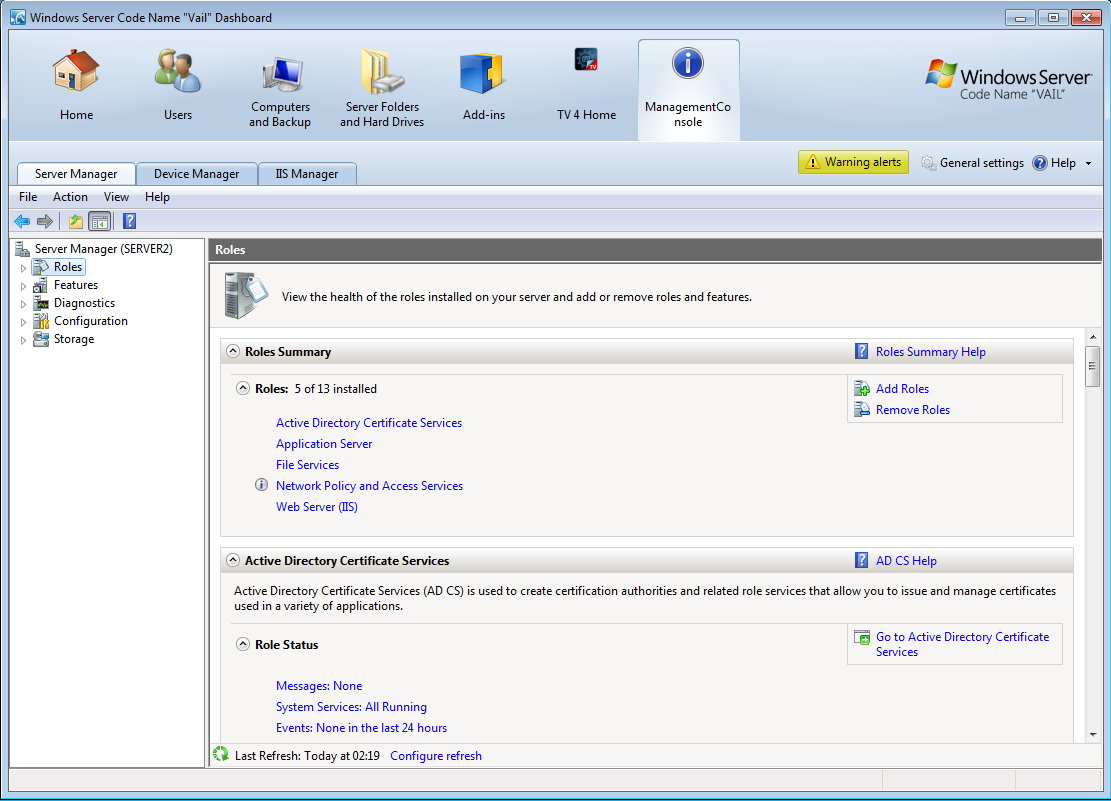The width and height of the screenshot is (1111, 801).
Task: Open the TV 4 Home section
Action: click(586, 84)
